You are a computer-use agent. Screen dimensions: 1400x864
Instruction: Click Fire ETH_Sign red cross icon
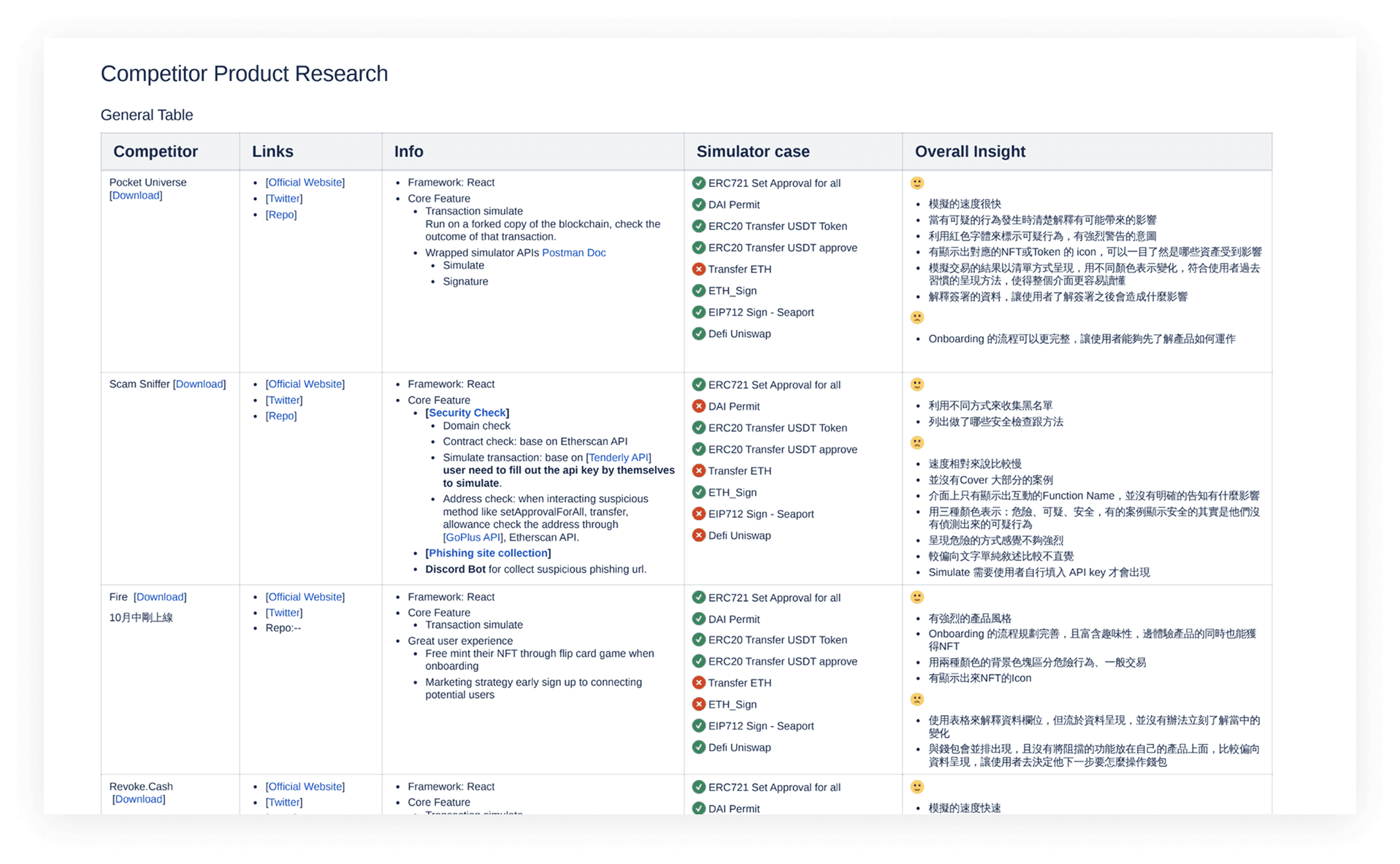coord(699,705)
